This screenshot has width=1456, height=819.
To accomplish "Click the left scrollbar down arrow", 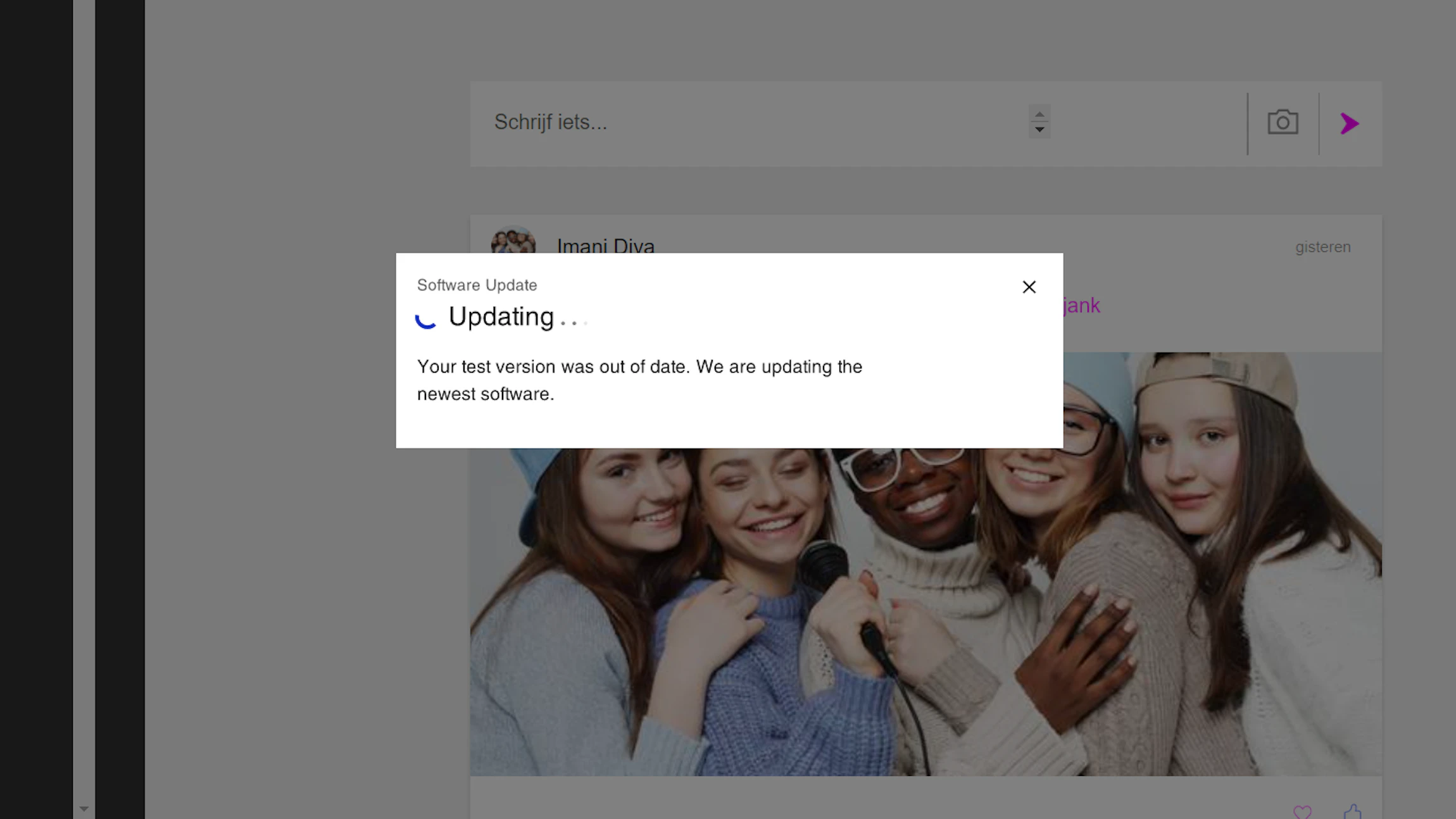I will [84, 808].
